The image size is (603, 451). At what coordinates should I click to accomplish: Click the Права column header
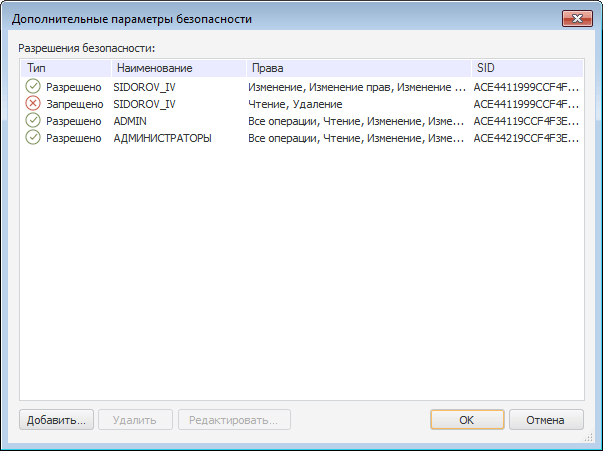357,68
